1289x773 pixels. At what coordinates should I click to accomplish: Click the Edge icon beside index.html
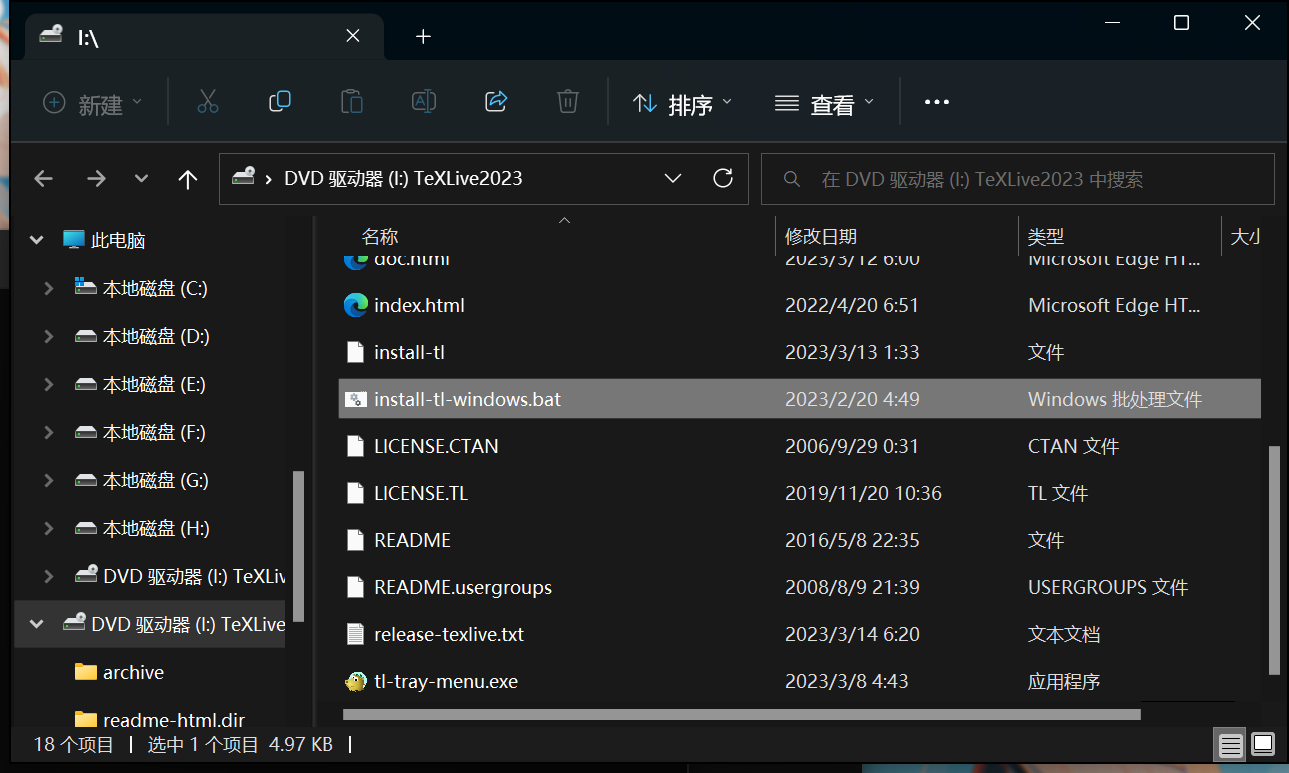(355, 305)
